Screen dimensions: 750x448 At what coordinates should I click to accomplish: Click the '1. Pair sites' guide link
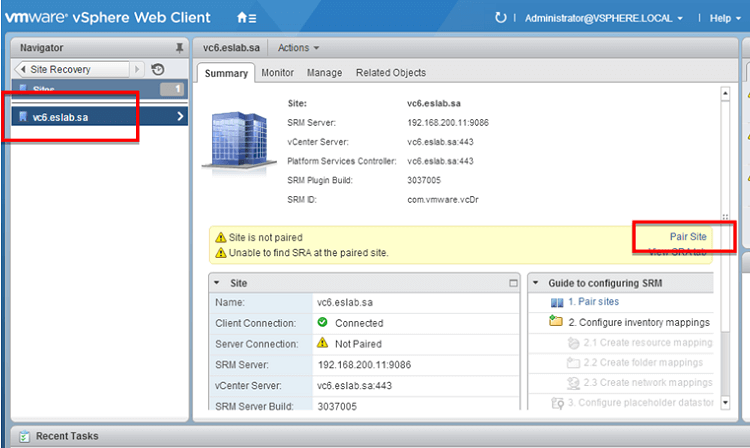click(593, 302)
